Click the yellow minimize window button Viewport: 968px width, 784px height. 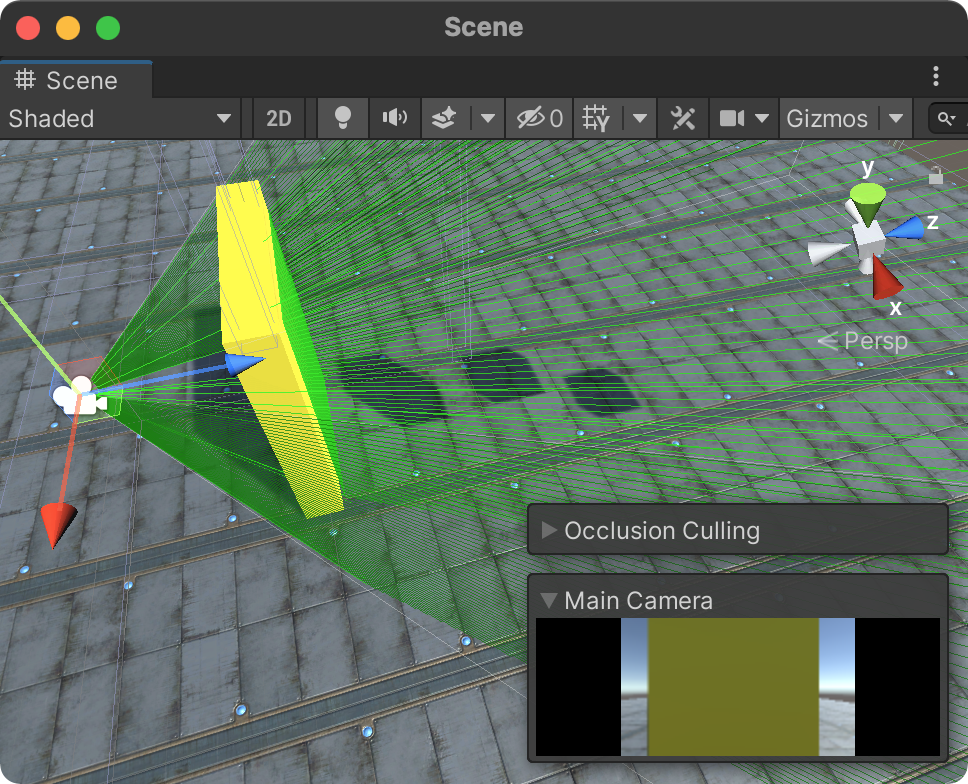(68, 28)
